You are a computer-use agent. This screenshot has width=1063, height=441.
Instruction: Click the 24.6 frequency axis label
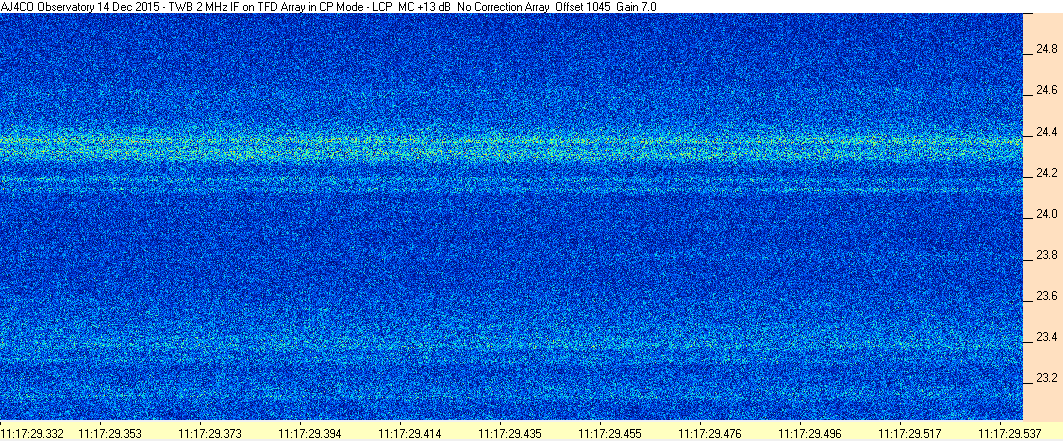point(1047,91)
